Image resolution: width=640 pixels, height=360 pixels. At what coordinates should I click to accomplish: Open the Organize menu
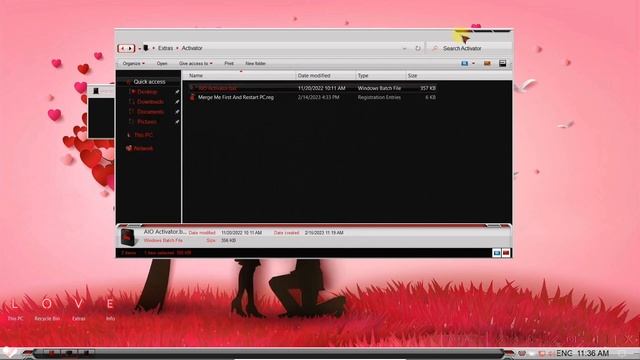coord(133,64)
